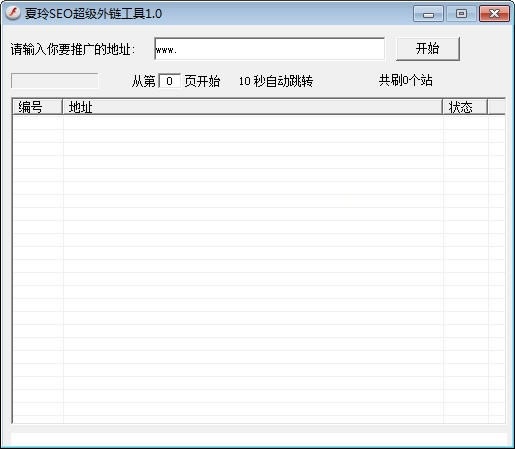
Task: Click the 从第 label
Action: click(x=143, y=81)
